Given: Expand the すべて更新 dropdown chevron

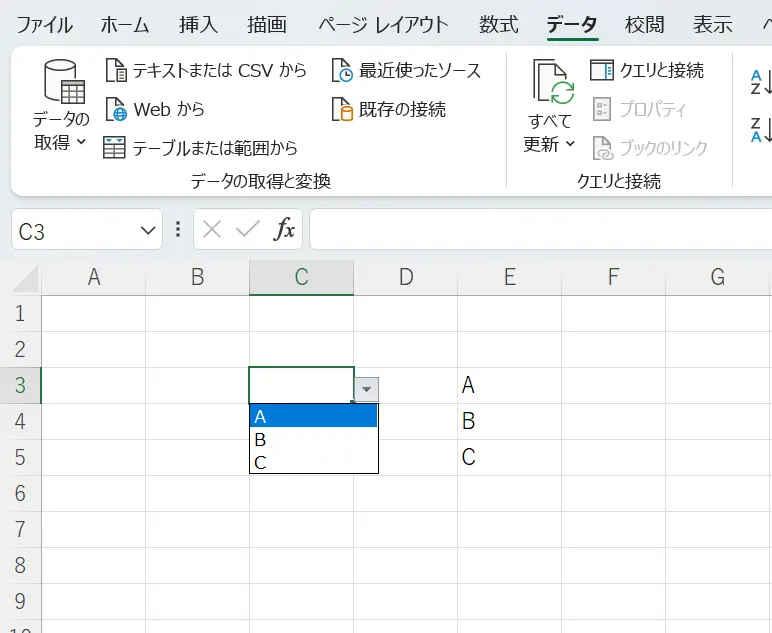Looking at the screenshot, I should 570,144.
